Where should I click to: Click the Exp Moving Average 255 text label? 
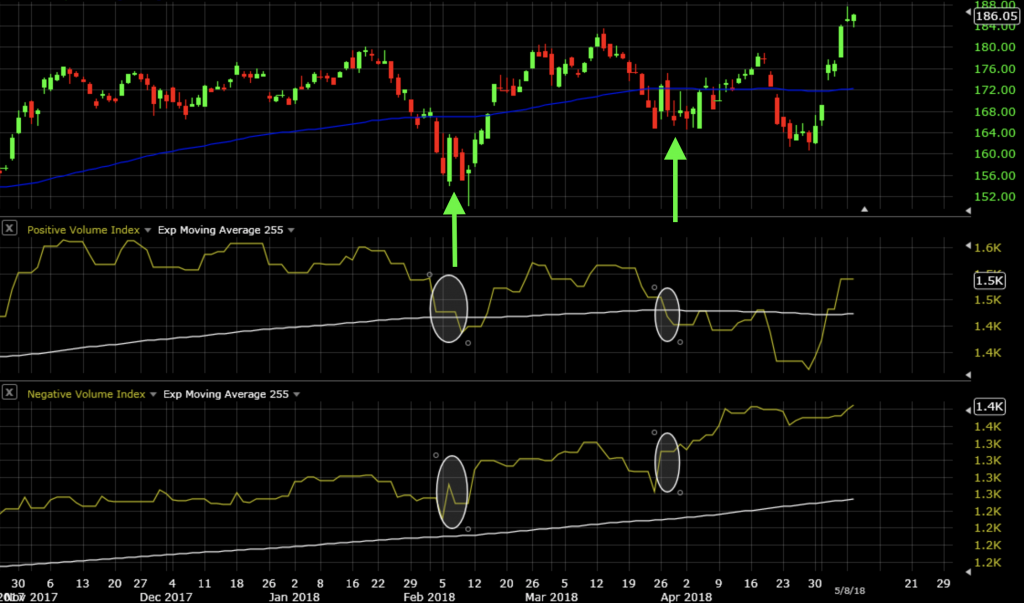click(222, 229)
